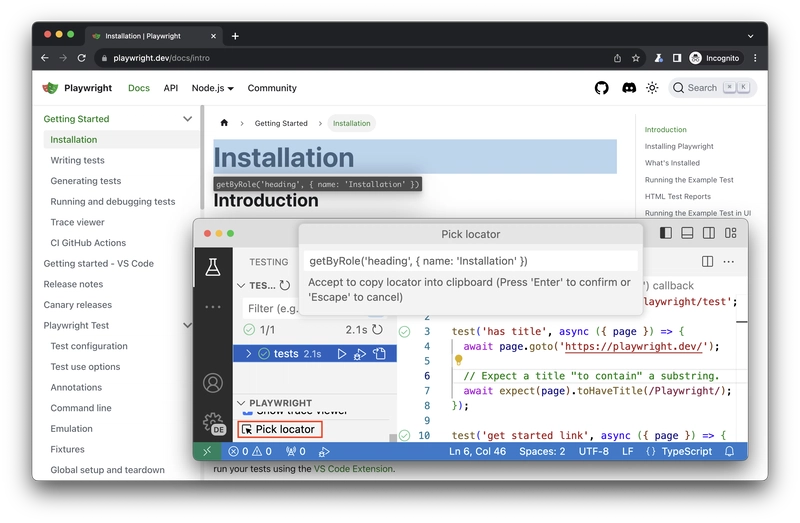Rerun last run icon beside 2.1s
The width and height of the screenshot is (800, 523).
377,330
